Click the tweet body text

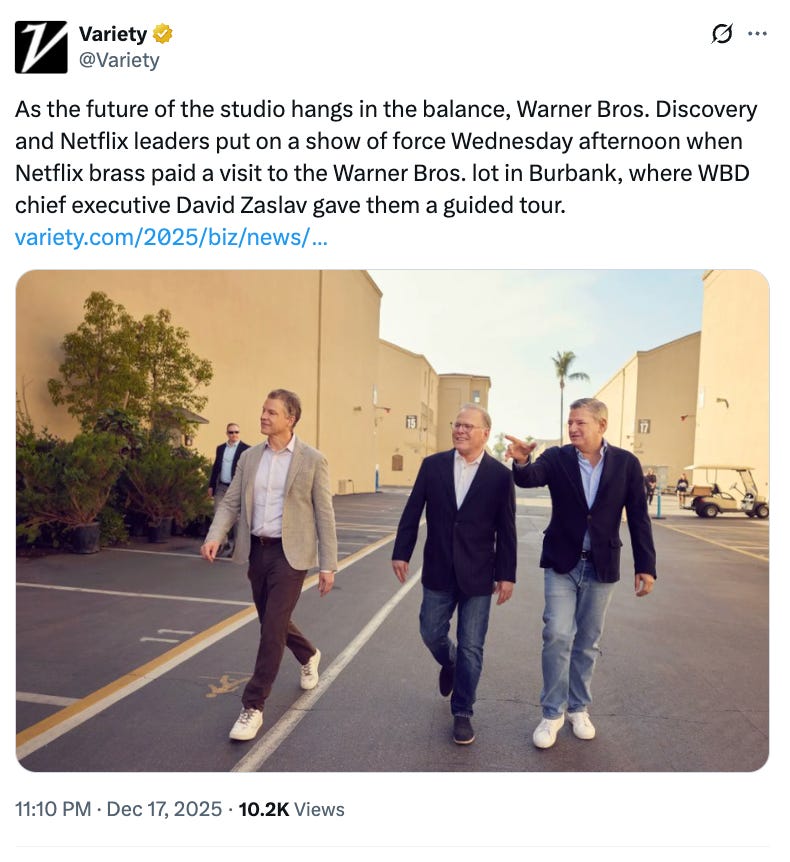pos(386,157)
